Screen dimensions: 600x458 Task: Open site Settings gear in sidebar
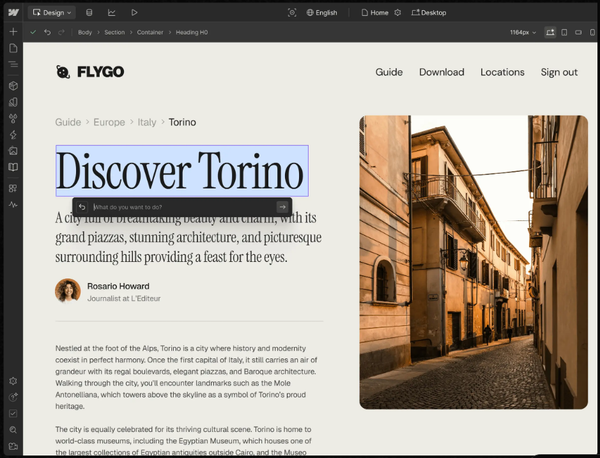tap(13, 381)
